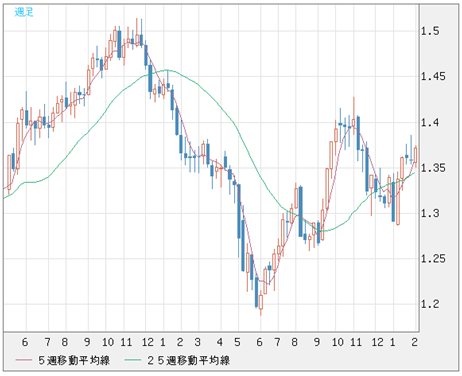Screen dimensions: 462x376
Task: Click the month 12 label after 11 on left
Action: click(148, 342)
